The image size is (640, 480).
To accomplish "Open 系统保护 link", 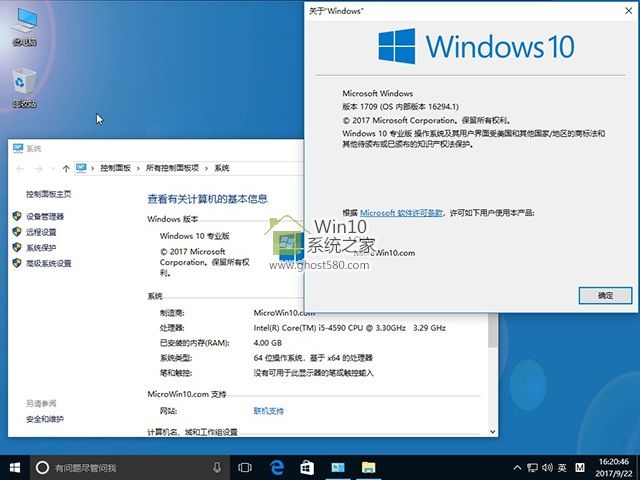I will 41,248.
